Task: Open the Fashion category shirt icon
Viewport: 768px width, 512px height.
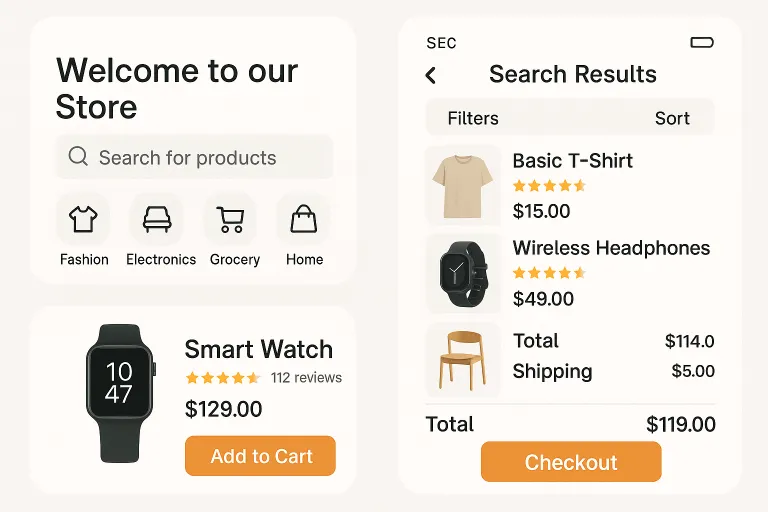Action: tap(83, 219)
